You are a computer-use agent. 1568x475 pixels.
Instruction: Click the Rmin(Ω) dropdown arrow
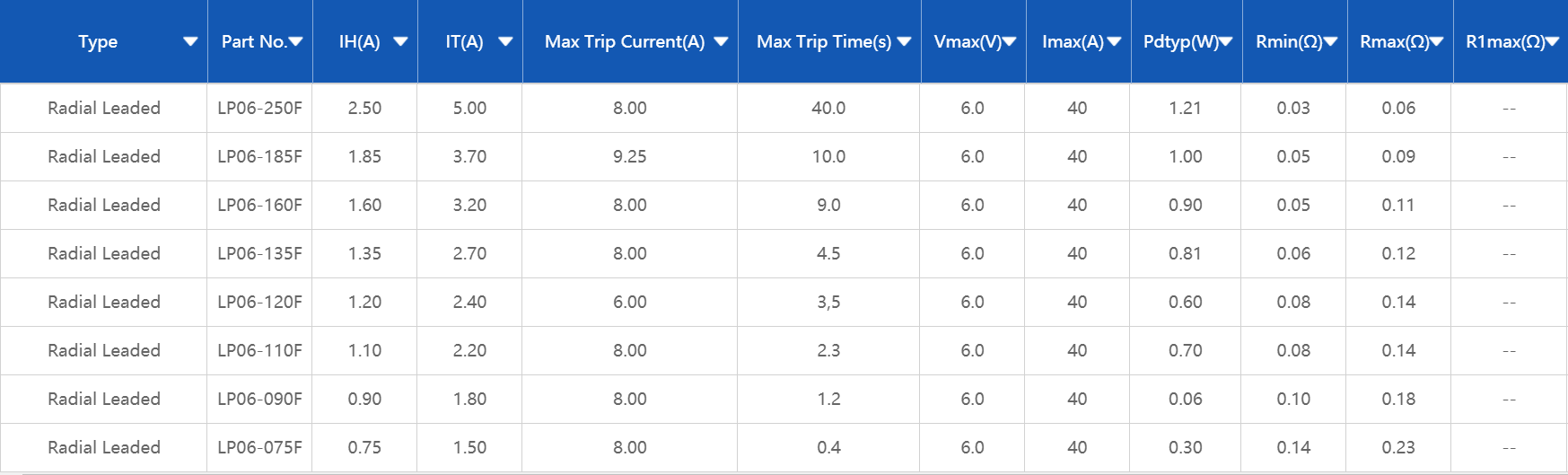click(1330, 41)
